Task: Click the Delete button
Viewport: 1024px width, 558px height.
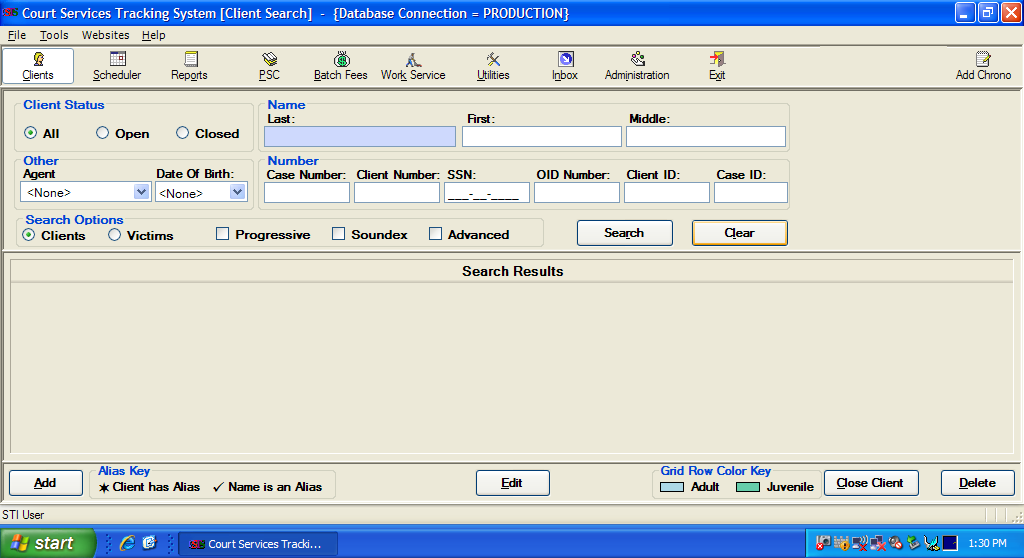Action: click(x=978, y=483)
